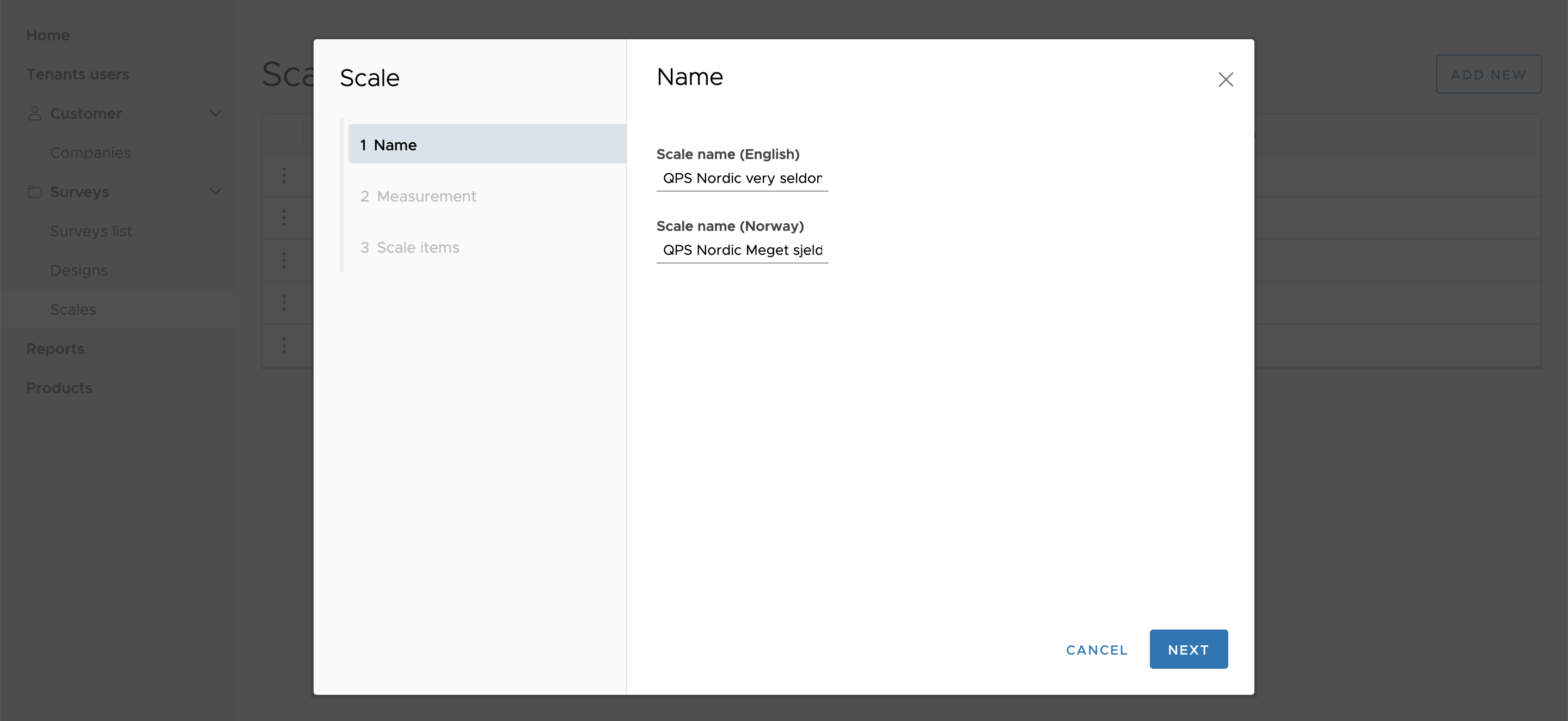Image resolution: width=1568 pixels, height=721 pixels.
Task: Open Reports in the sidebar
Action: click(55, 349)
